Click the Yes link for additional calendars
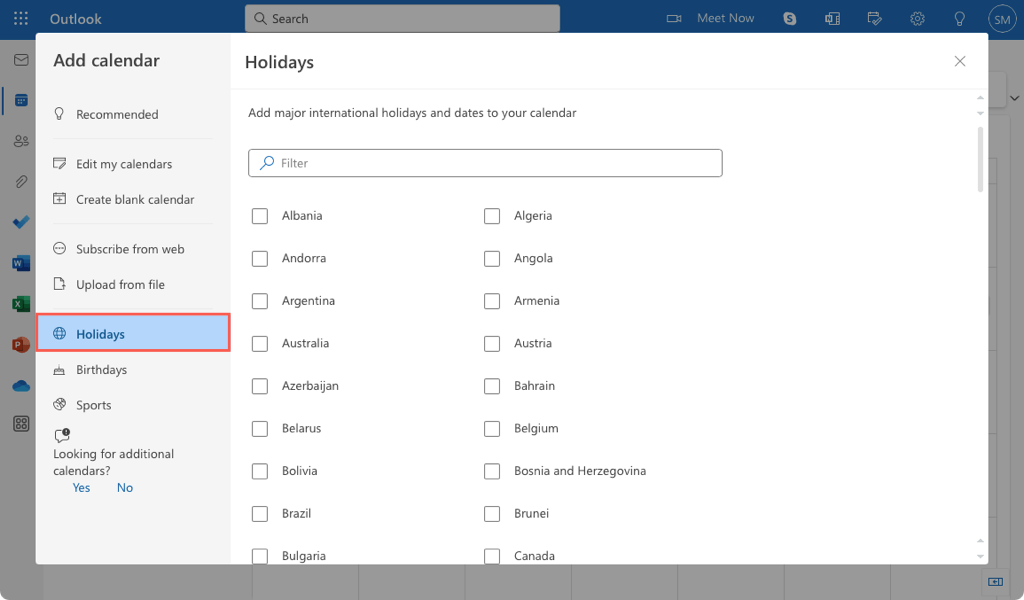 pos(81,488)
